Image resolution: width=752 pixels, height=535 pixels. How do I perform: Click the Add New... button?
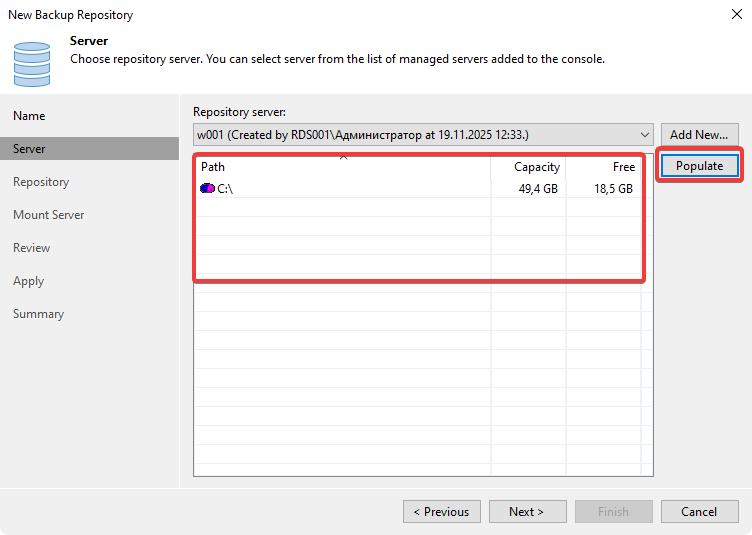click(x=699, y=135)
